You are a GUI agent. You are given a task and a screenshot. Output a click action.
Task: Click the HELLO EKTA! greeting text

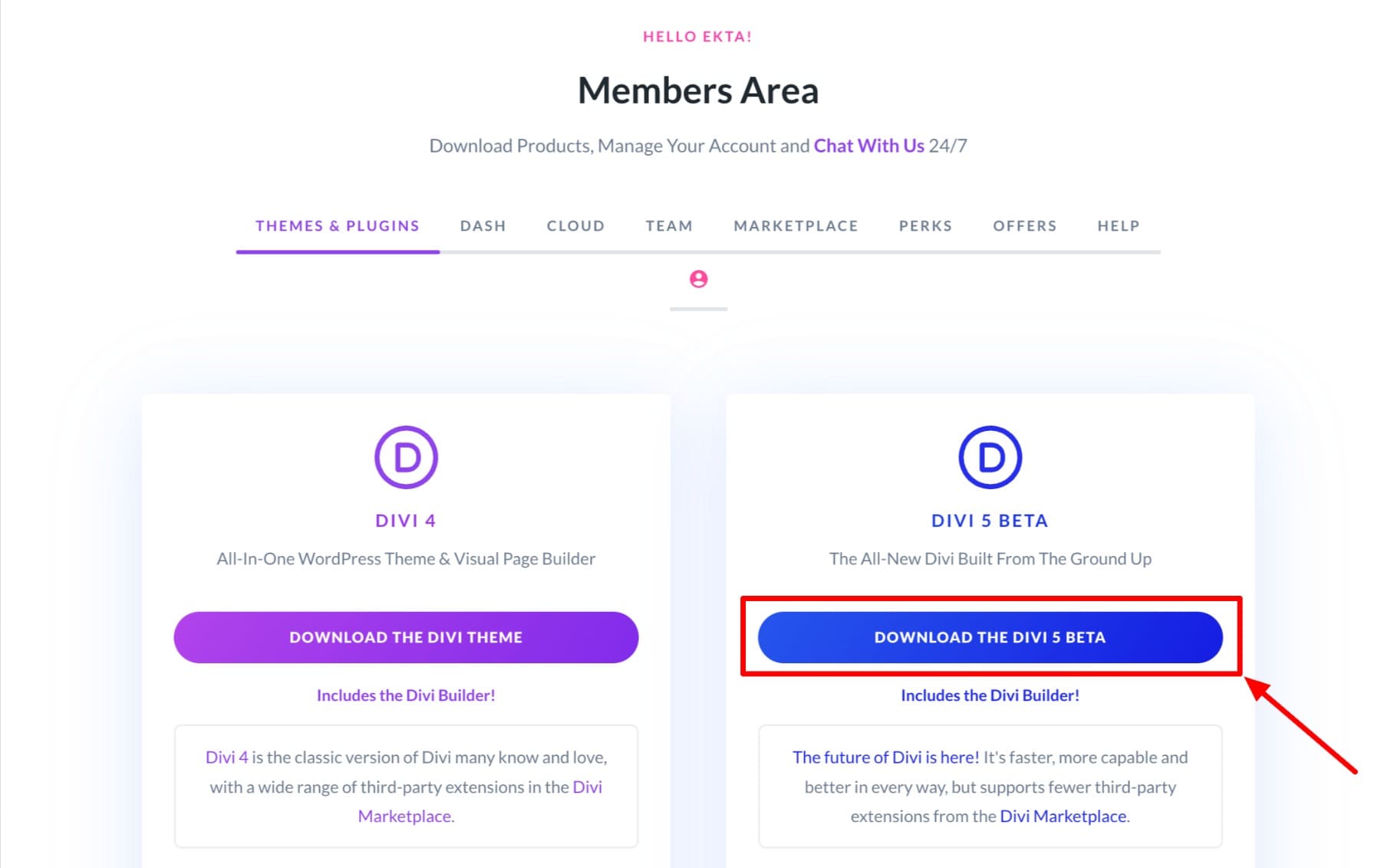(x=697, y=36)
